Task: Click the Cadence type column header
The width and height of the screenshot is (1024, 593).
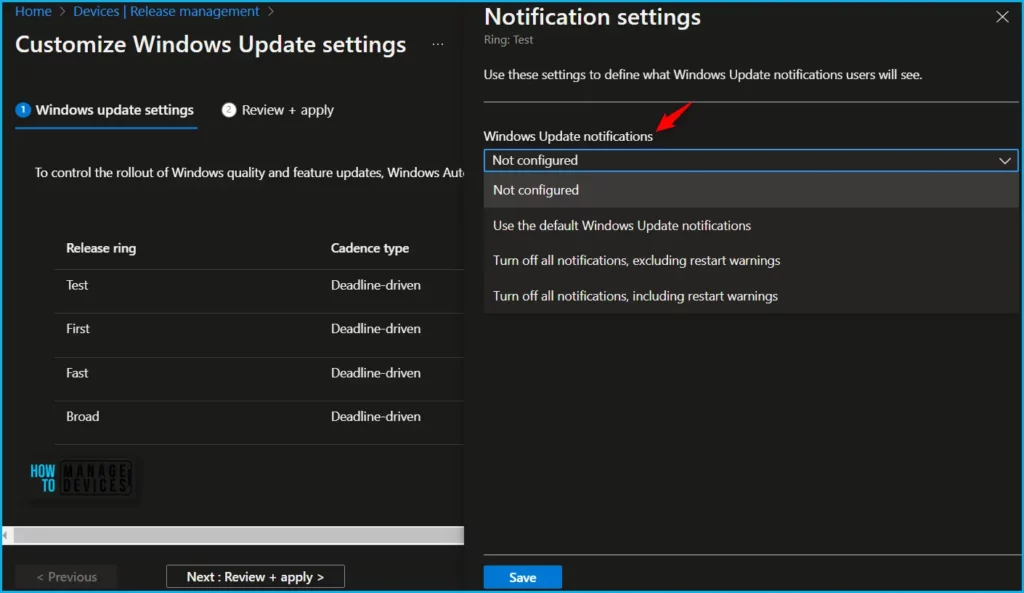Action: [x=370, y=248]
